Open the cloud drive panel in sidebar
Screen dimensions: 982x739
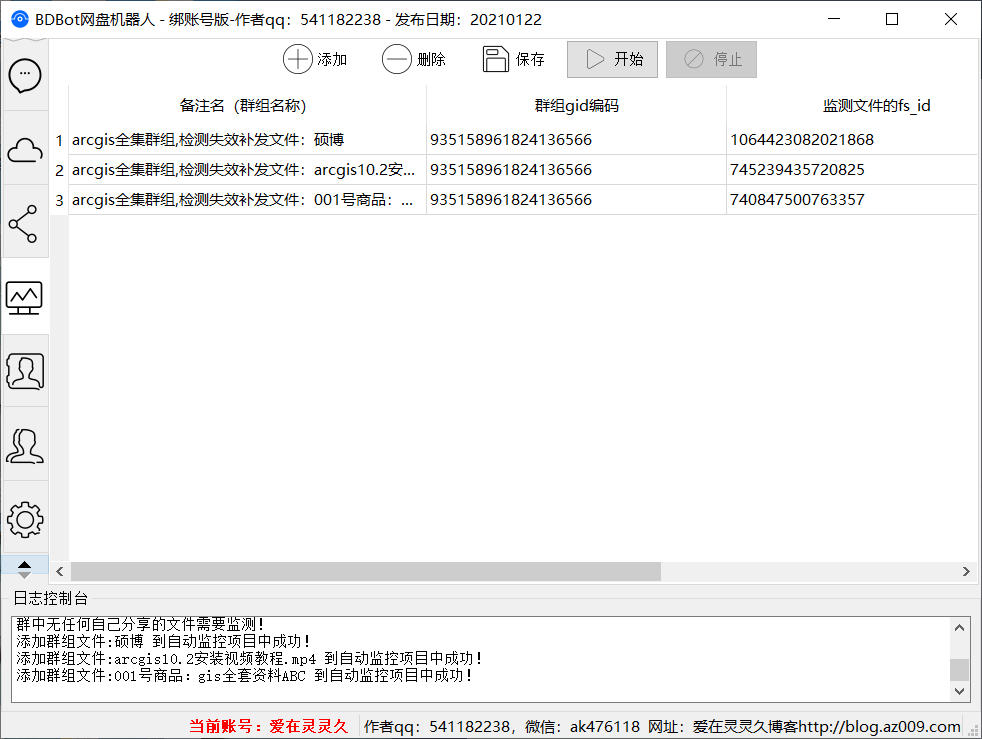tap(25, 149)
